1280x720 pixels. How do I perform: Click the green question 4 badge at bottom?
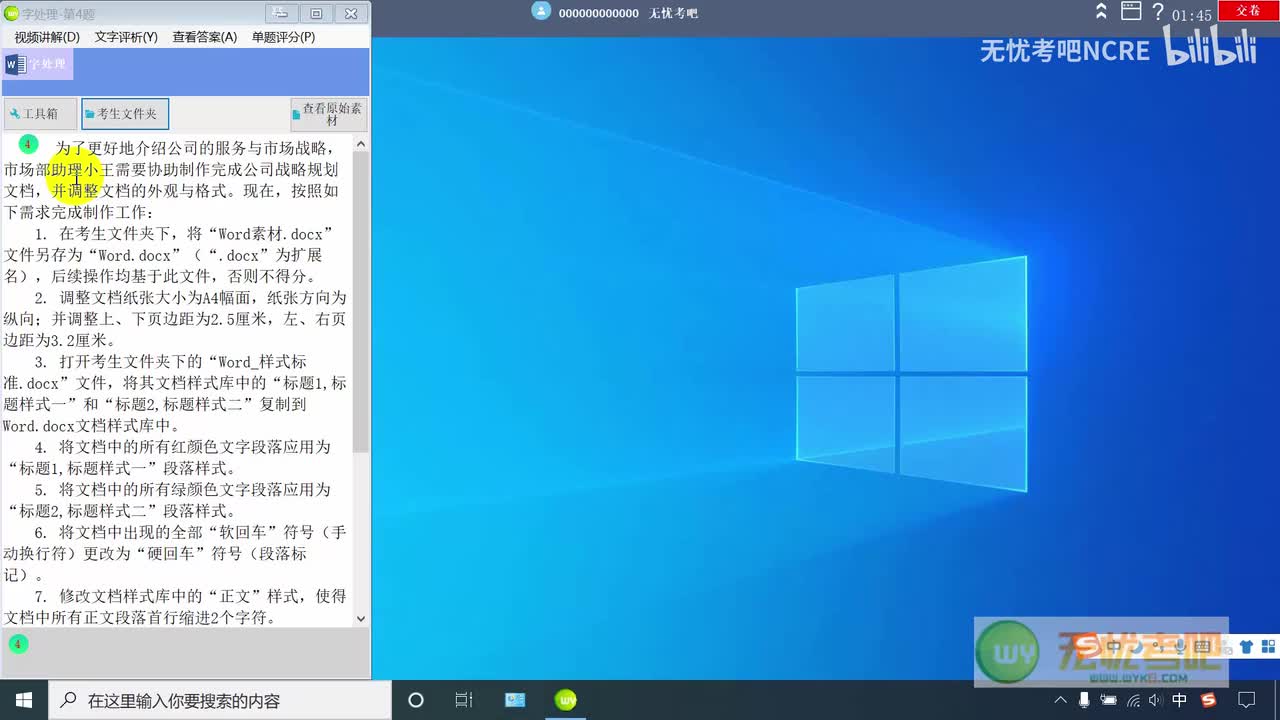[17, 644]
